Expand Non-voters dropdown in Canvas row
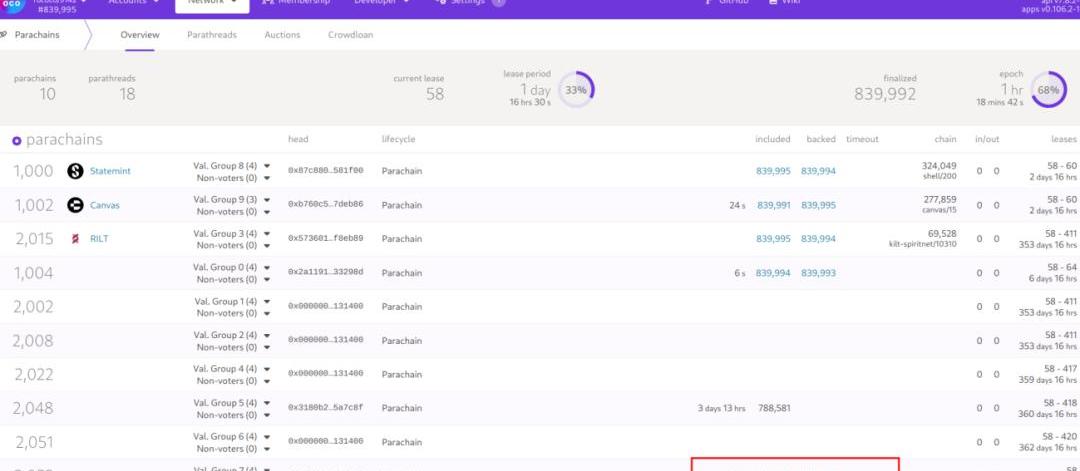This screenshot has width=1080, height=471. pos(267,211)
